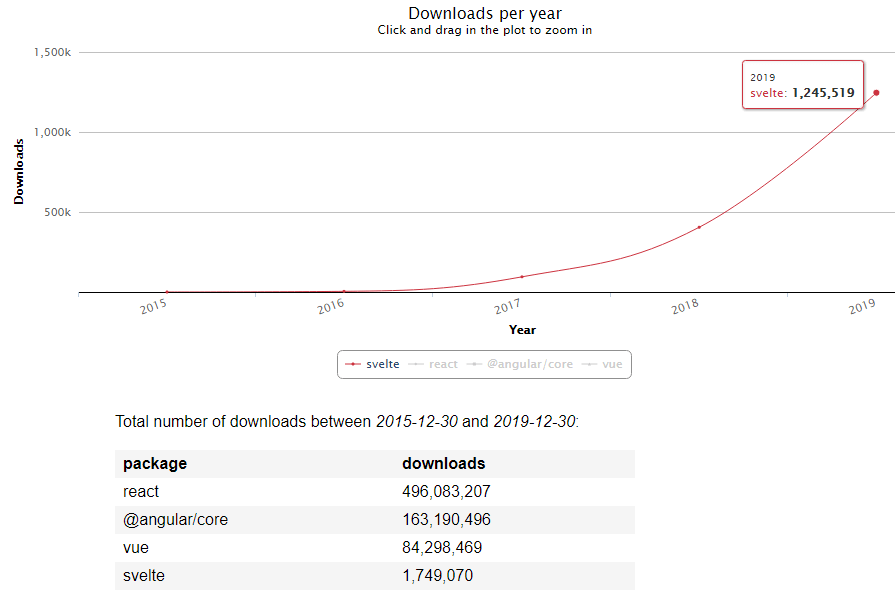Click the 'package' column header

point(155,464)
